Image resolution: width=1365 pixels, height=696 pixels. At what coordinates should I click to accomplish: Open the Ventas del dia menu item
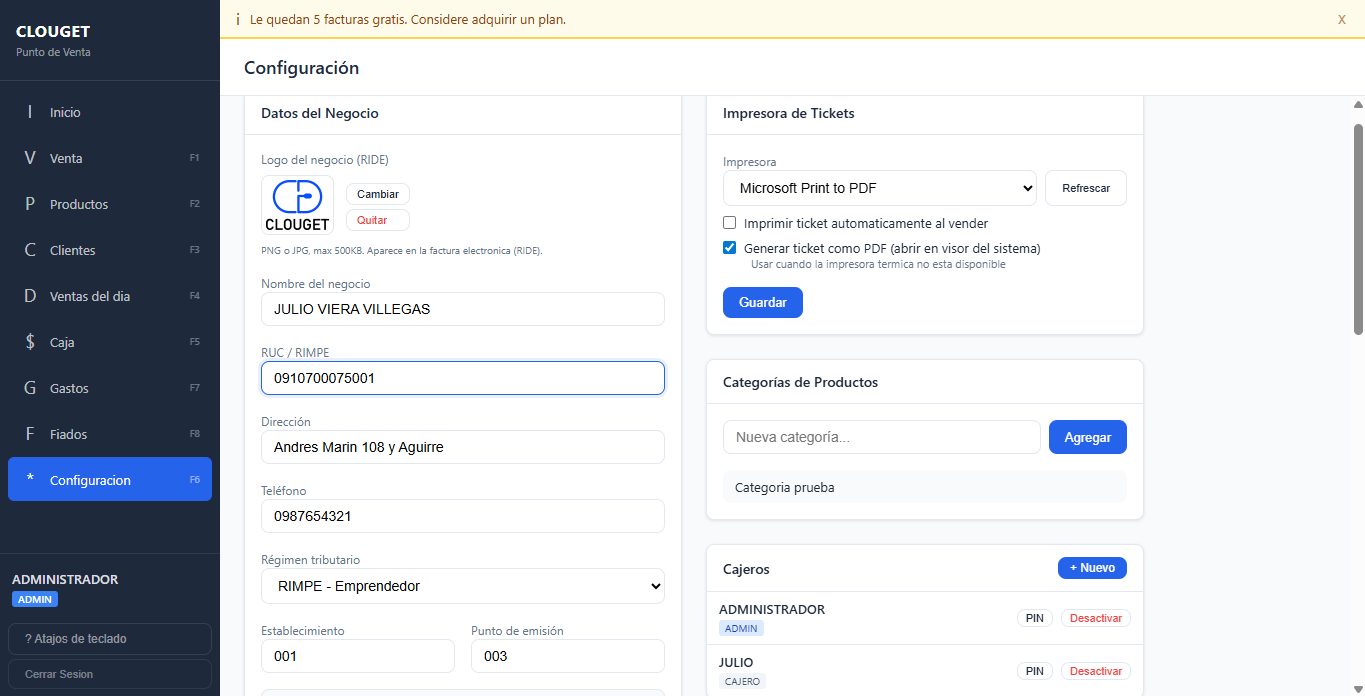90,296
